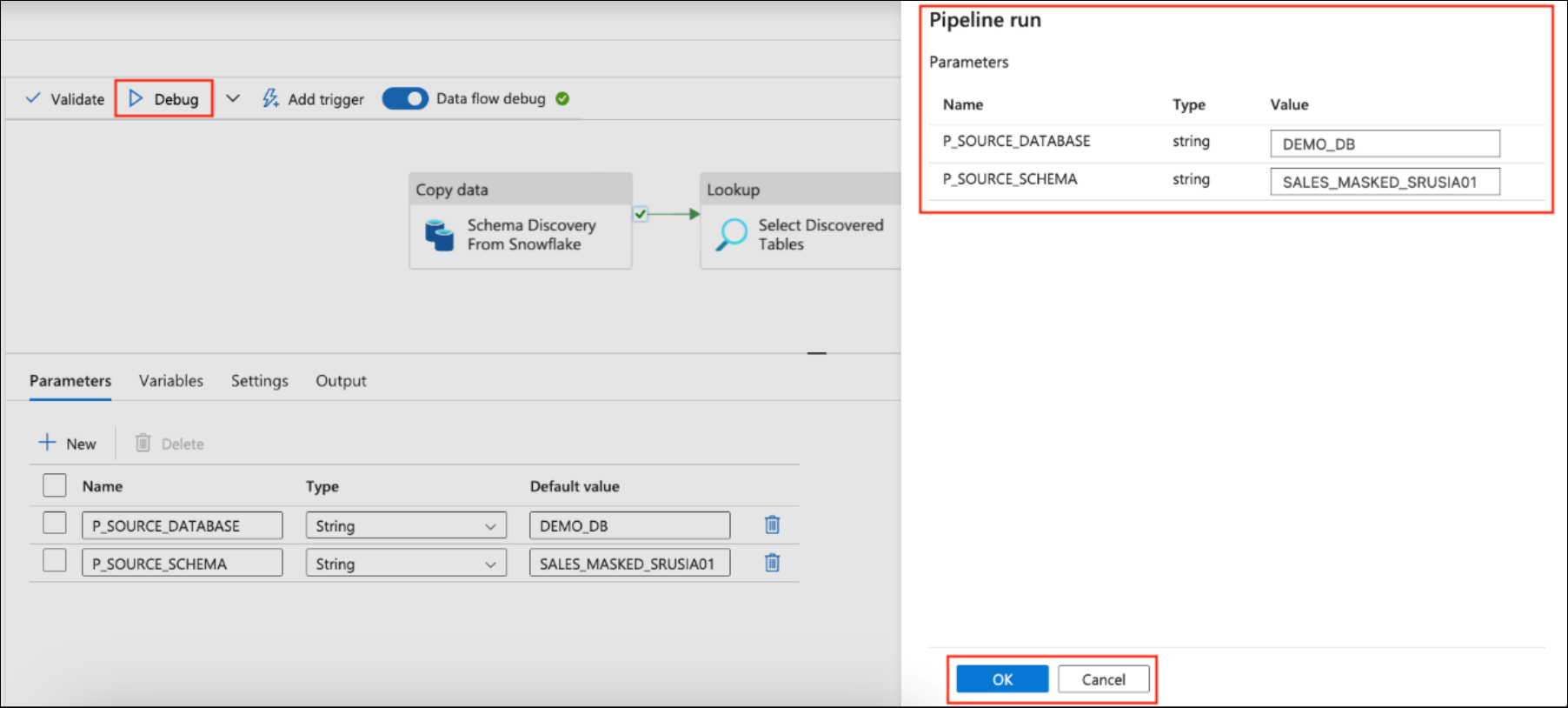The width and height of the screenshot is (1568, 708).
Task: Check the P_SOURCE_SCHEMA row checkbox
Action: (x=55, y=561)
